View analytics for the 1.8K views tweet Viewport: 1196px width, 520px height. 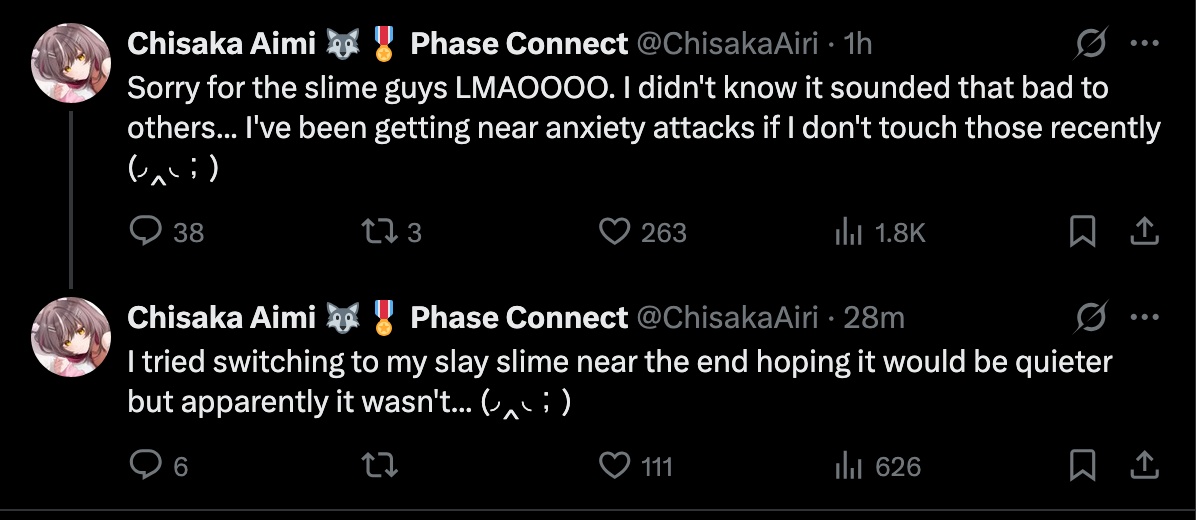coord(848,232)
